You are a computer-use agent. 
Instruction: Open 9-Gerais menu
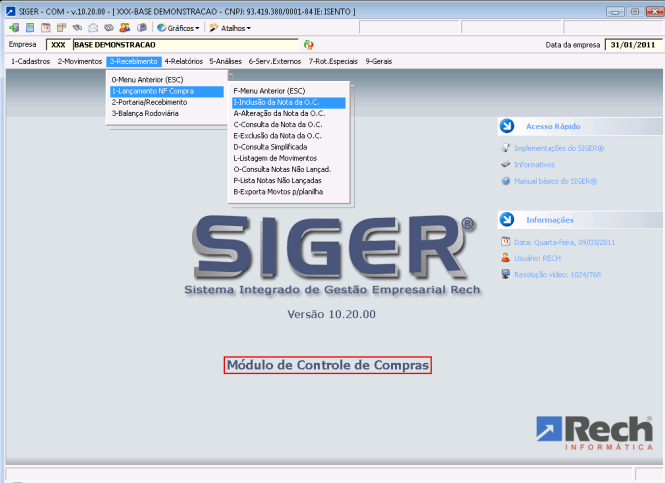point(379,61)
